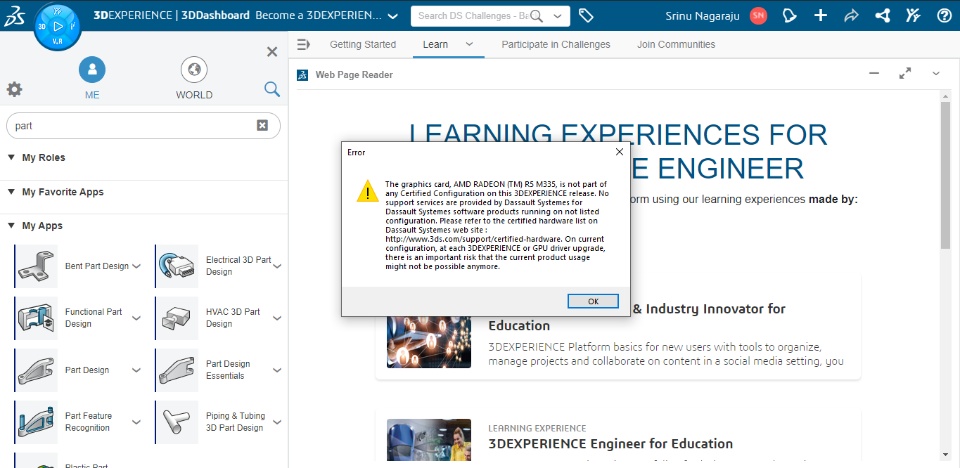Switch to Join Communities tab
This screenshot has height=468, width=960.
676,44
